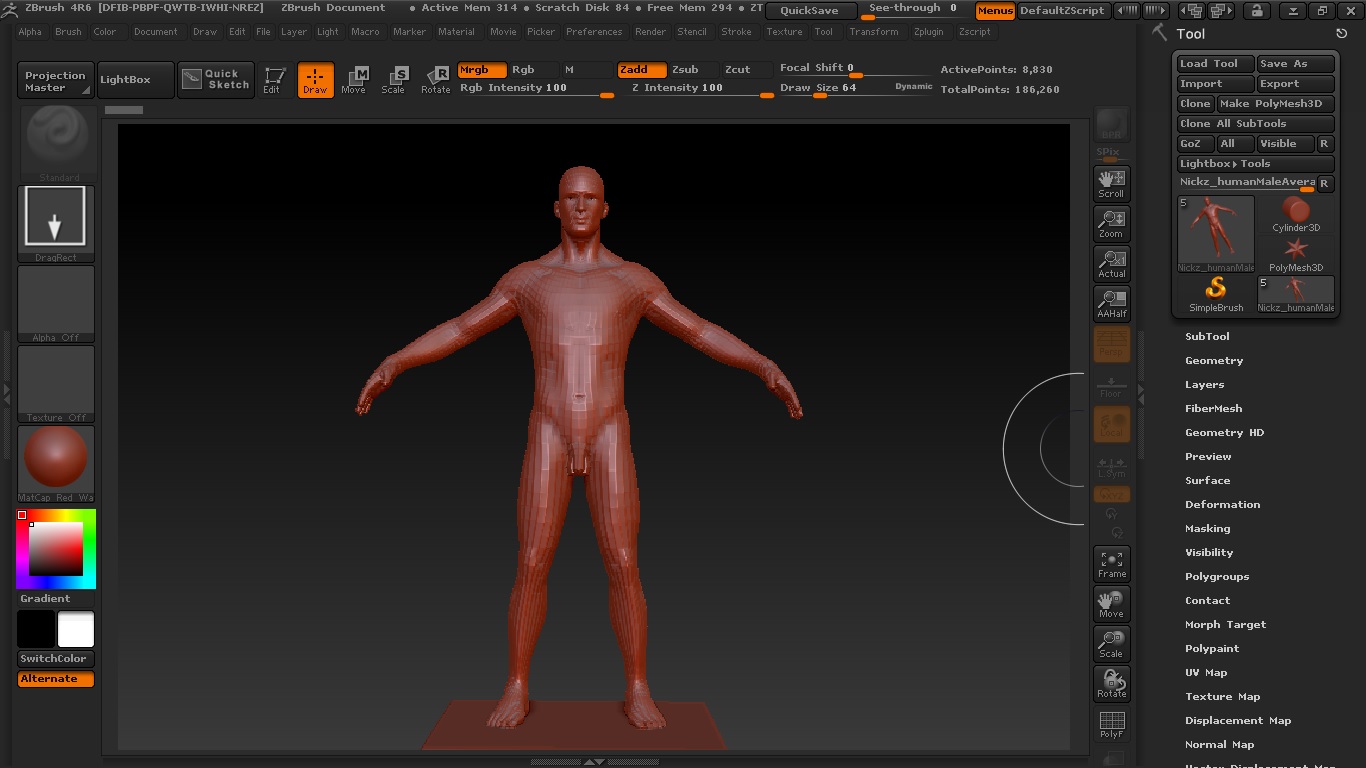The height and width of the screenshot is (768, 1366).
Task: Toggle PolyF polyframe display
Action: click(x=1111, y=725)
